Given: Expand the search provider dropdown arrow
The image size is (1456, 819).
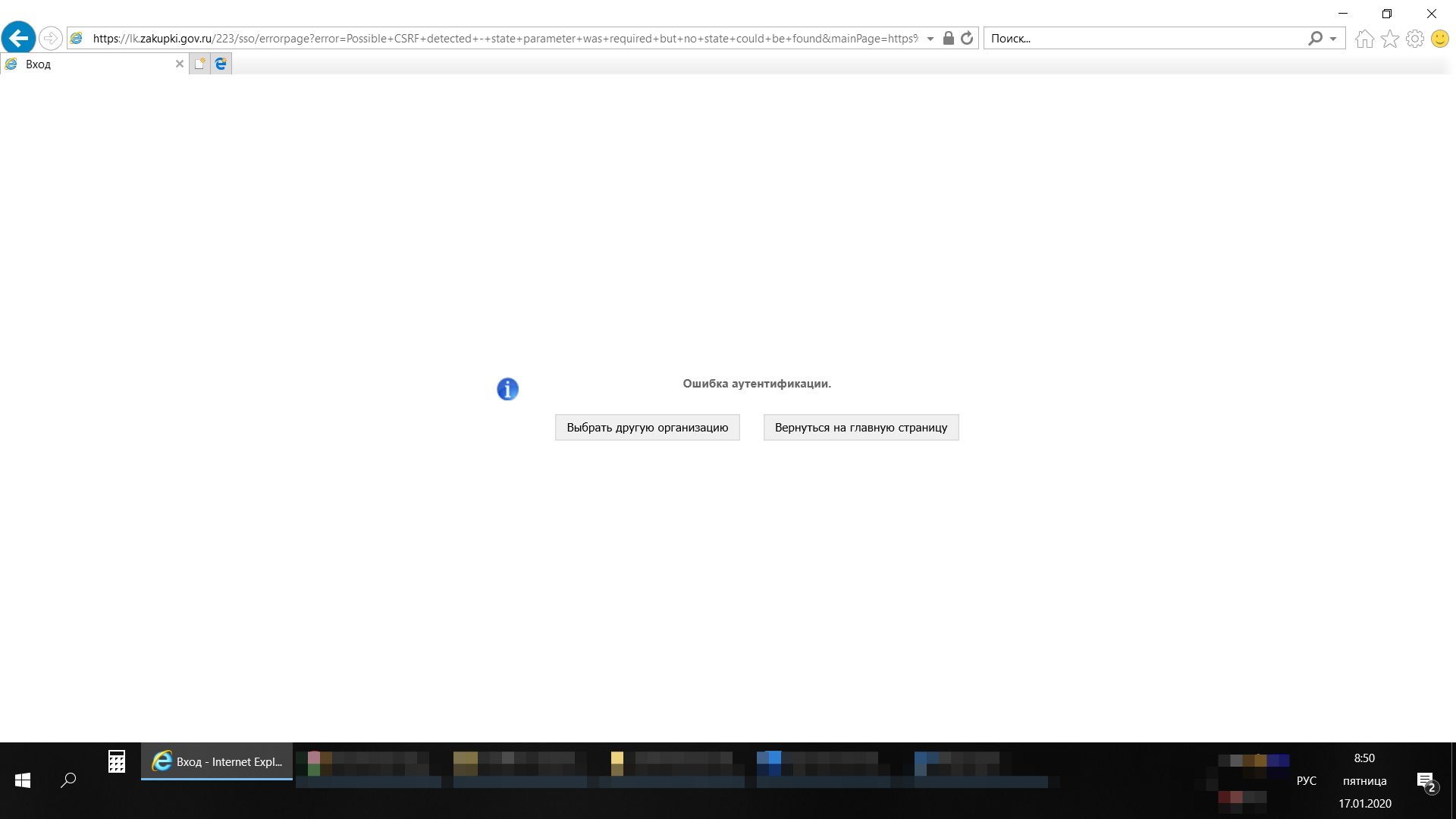Looking at the screenshot, I should tap(1333, 39).
